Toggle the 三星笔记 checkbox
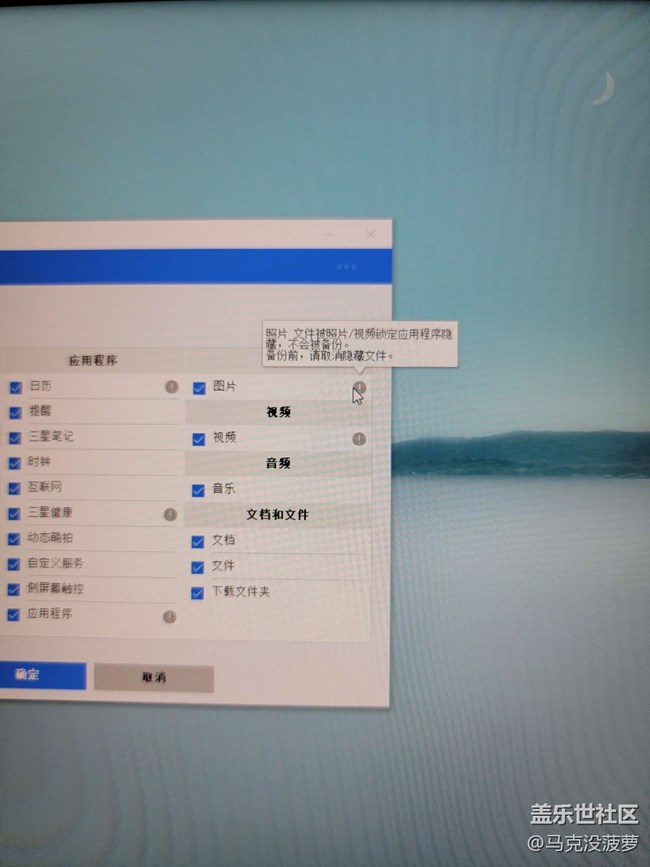Image resolution: width=650 pixels, height=867 pixels. coord(15,438)
